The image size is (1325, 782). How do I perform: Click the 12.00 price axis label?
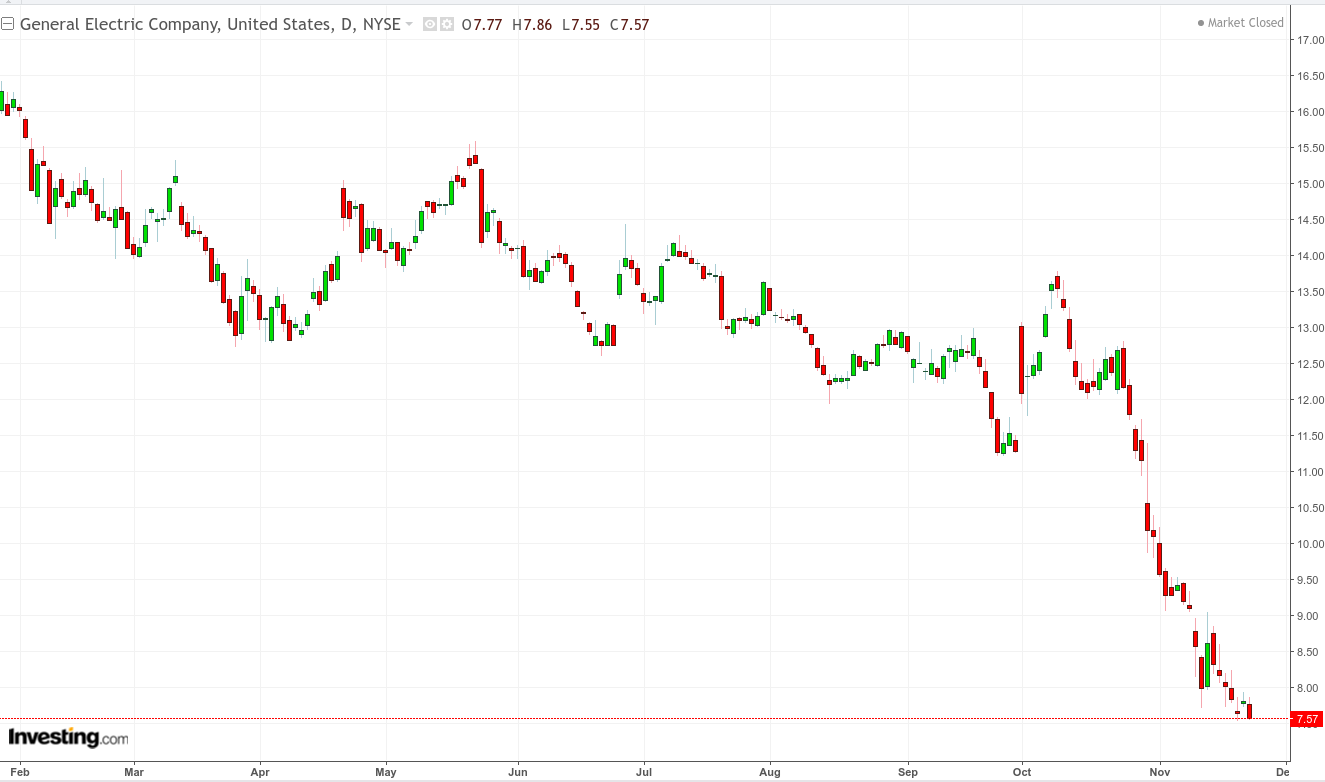coord(1311,400)
